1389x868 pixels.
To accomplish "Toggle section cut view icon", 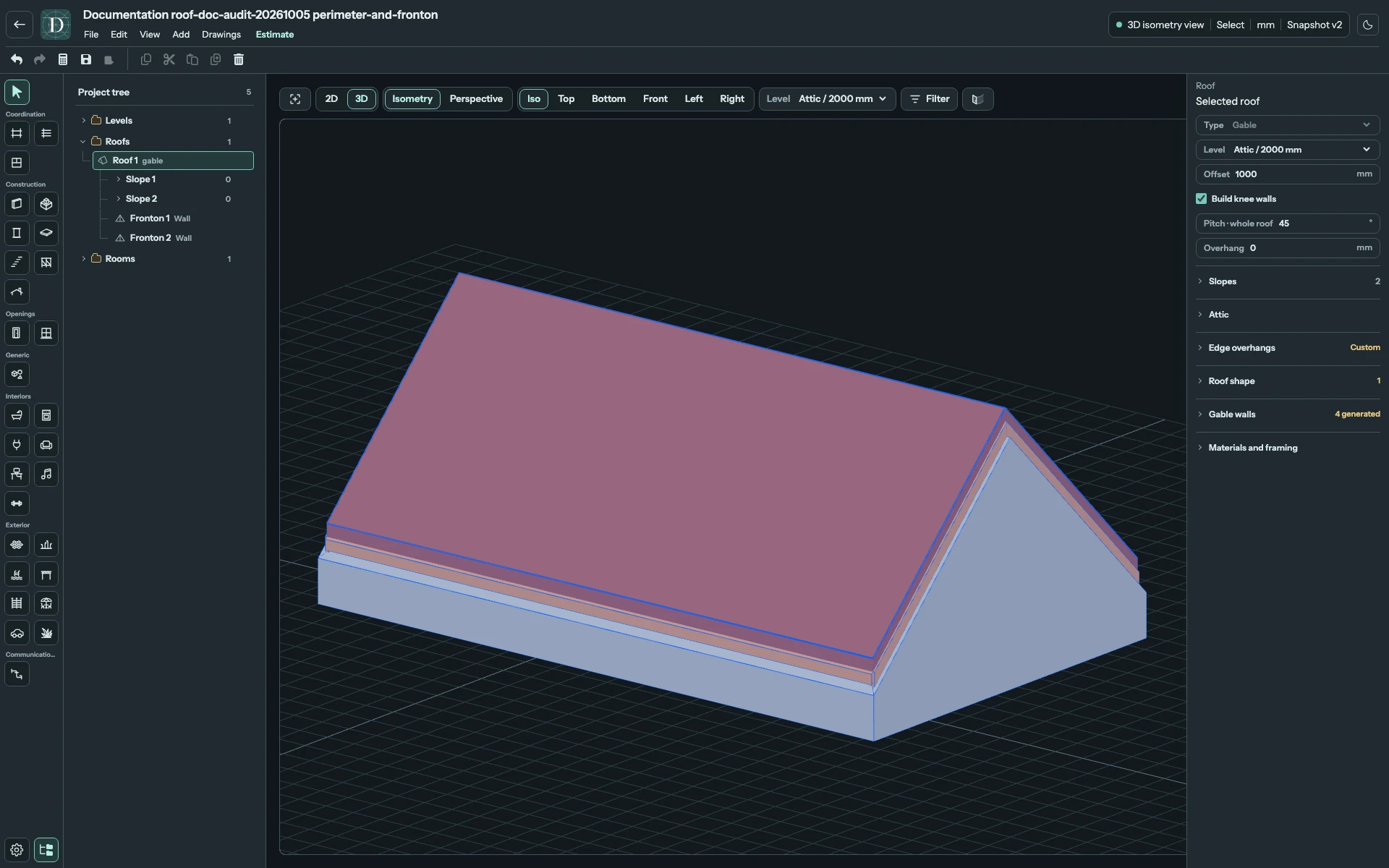I will click(978, 99).
